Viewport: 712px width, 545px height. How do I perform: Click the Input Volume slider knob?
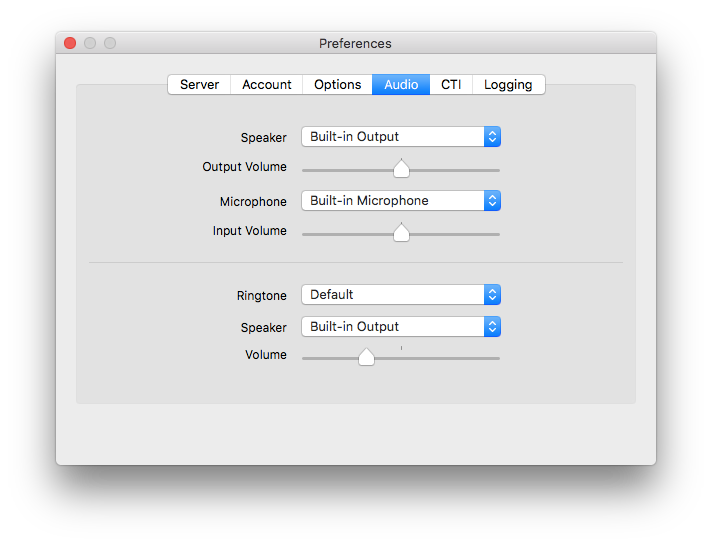point(401,233)
